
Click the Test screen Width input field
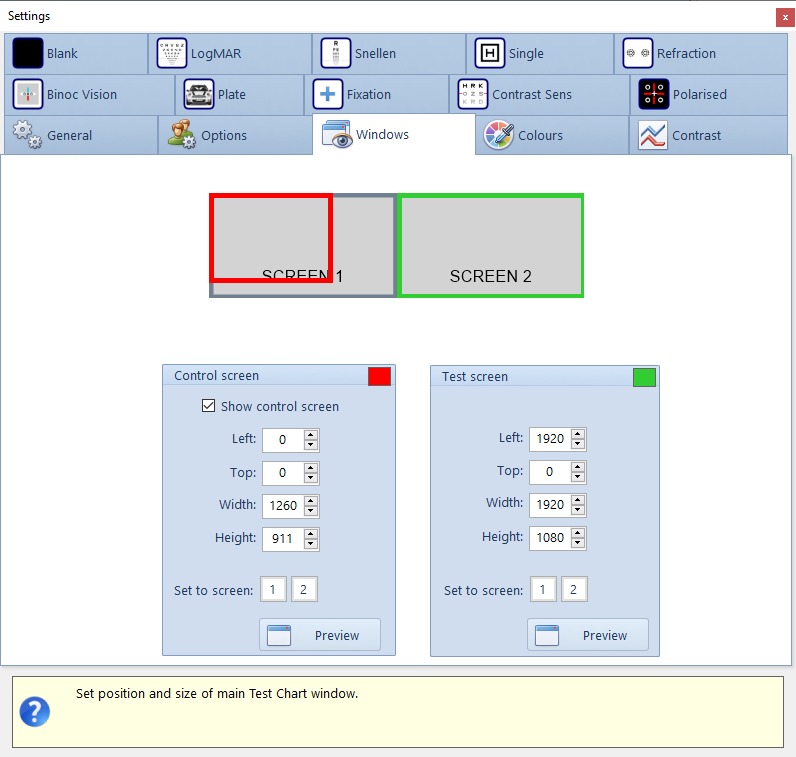coord(549,505)
